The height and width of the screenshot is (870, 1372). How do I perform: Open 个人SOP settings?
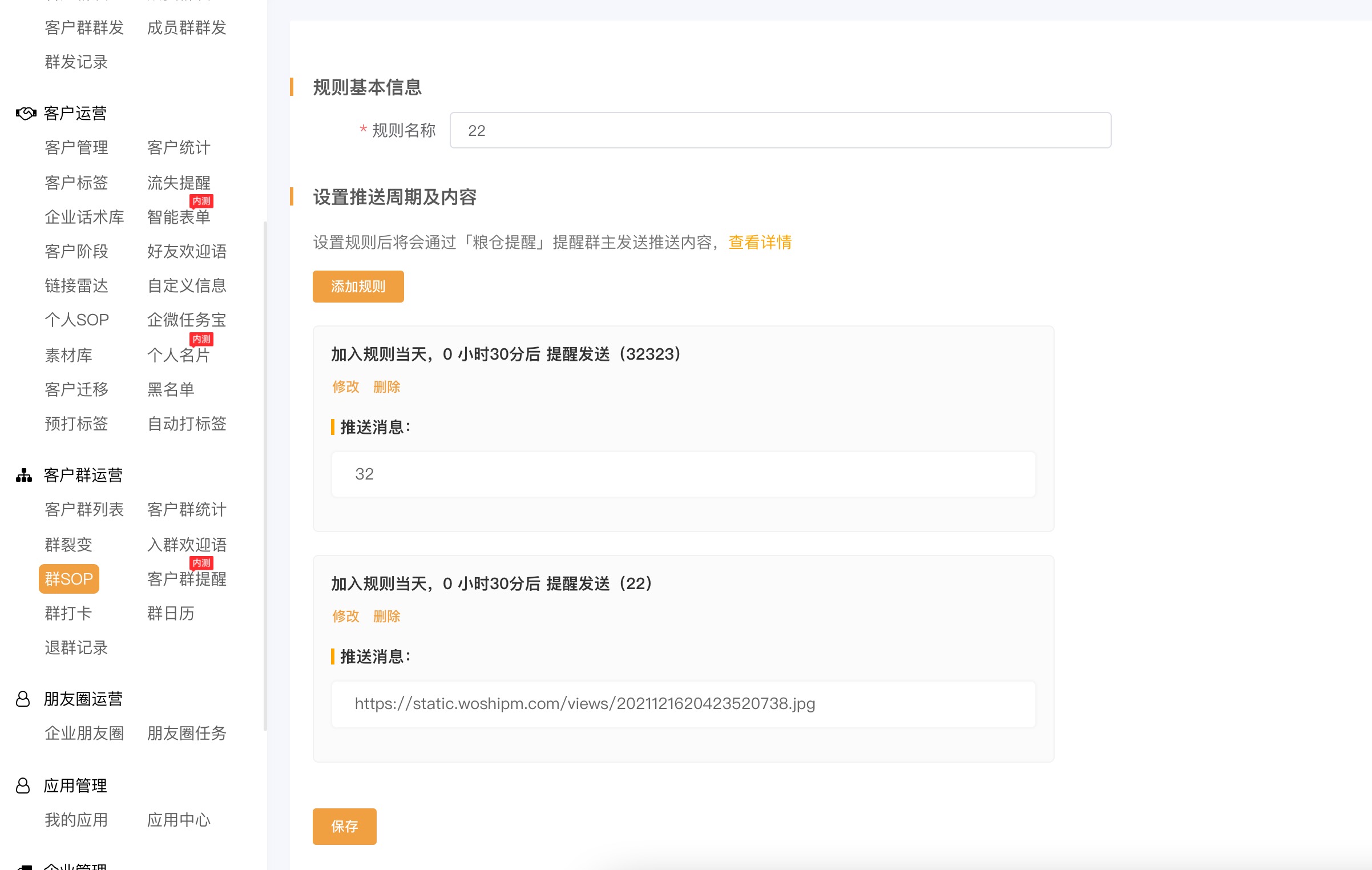76,320
